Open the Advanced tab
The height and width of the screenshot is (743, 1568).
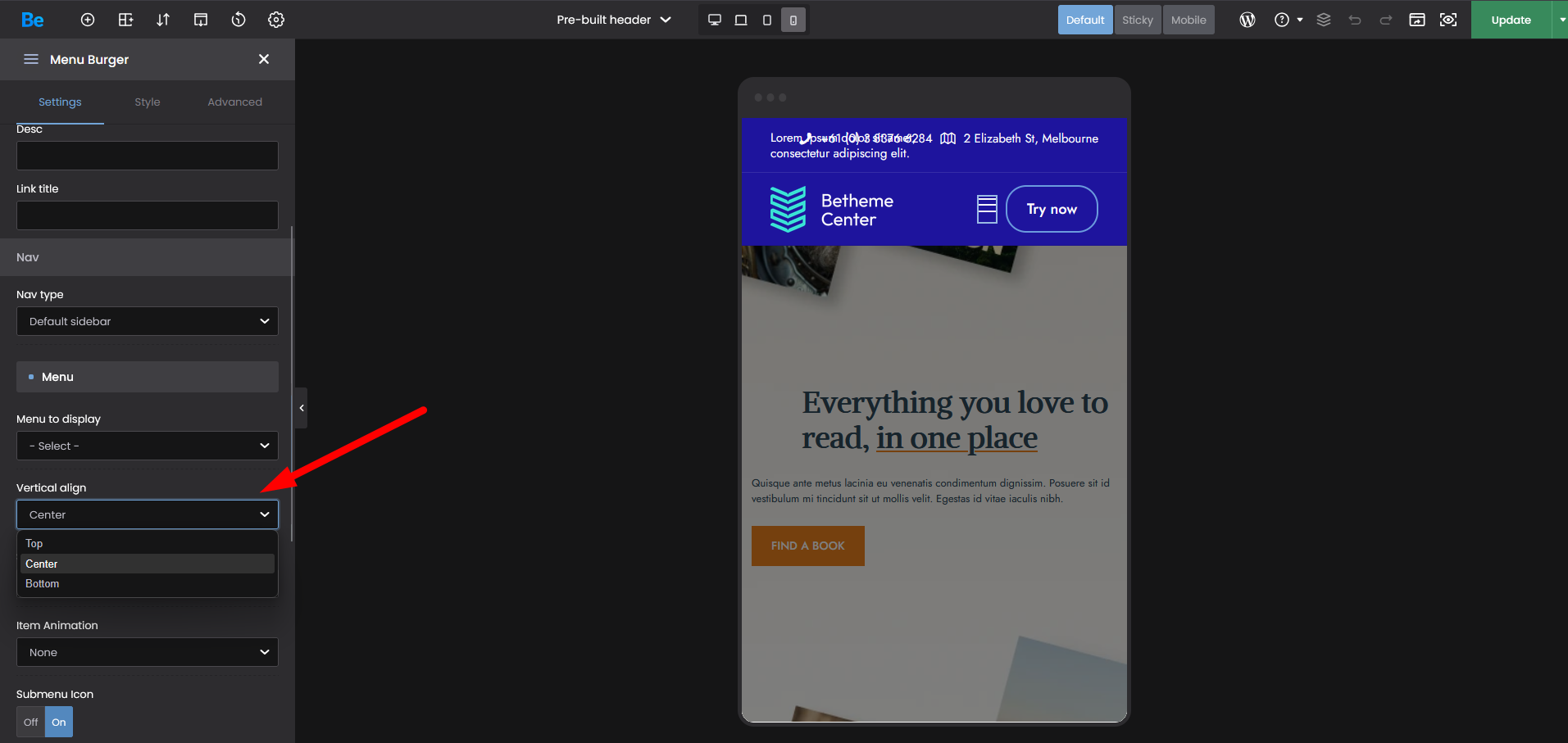234,102
